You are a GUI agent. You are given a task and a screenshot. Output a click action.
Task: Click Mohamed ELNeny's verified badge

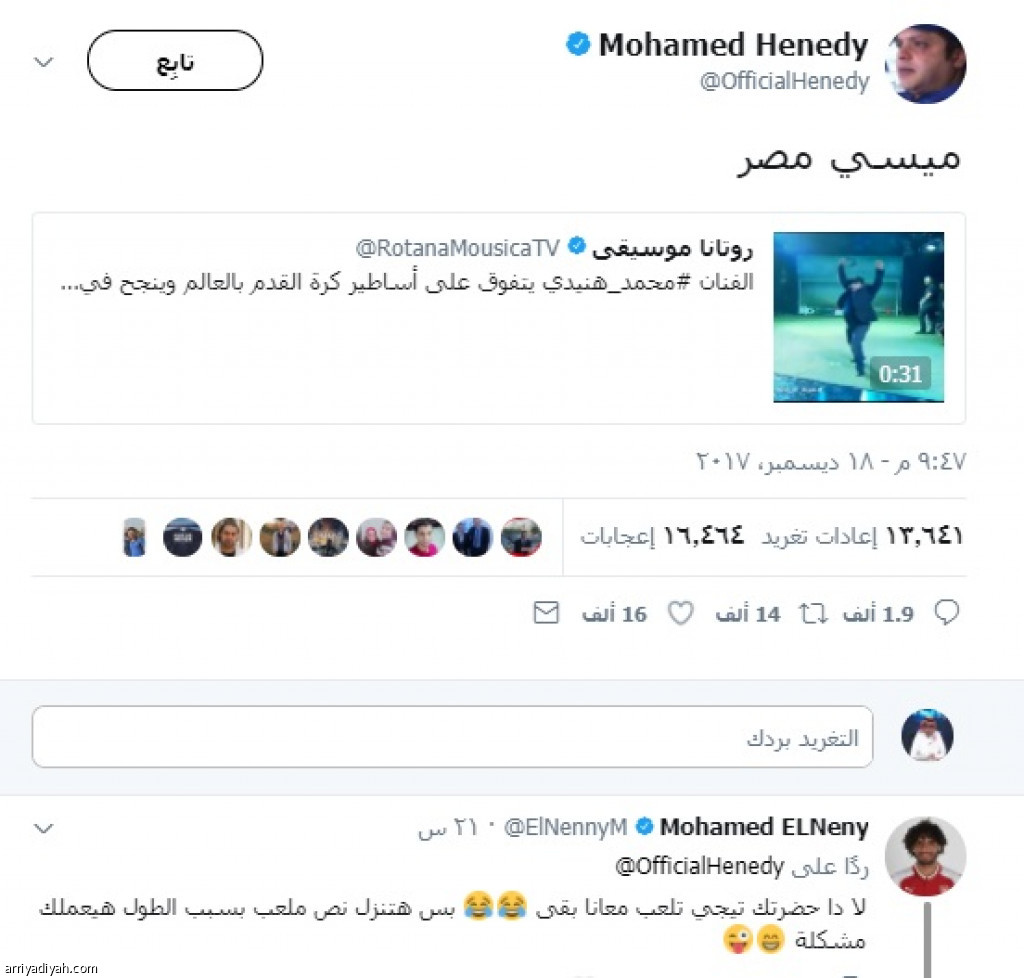[645, 826]
